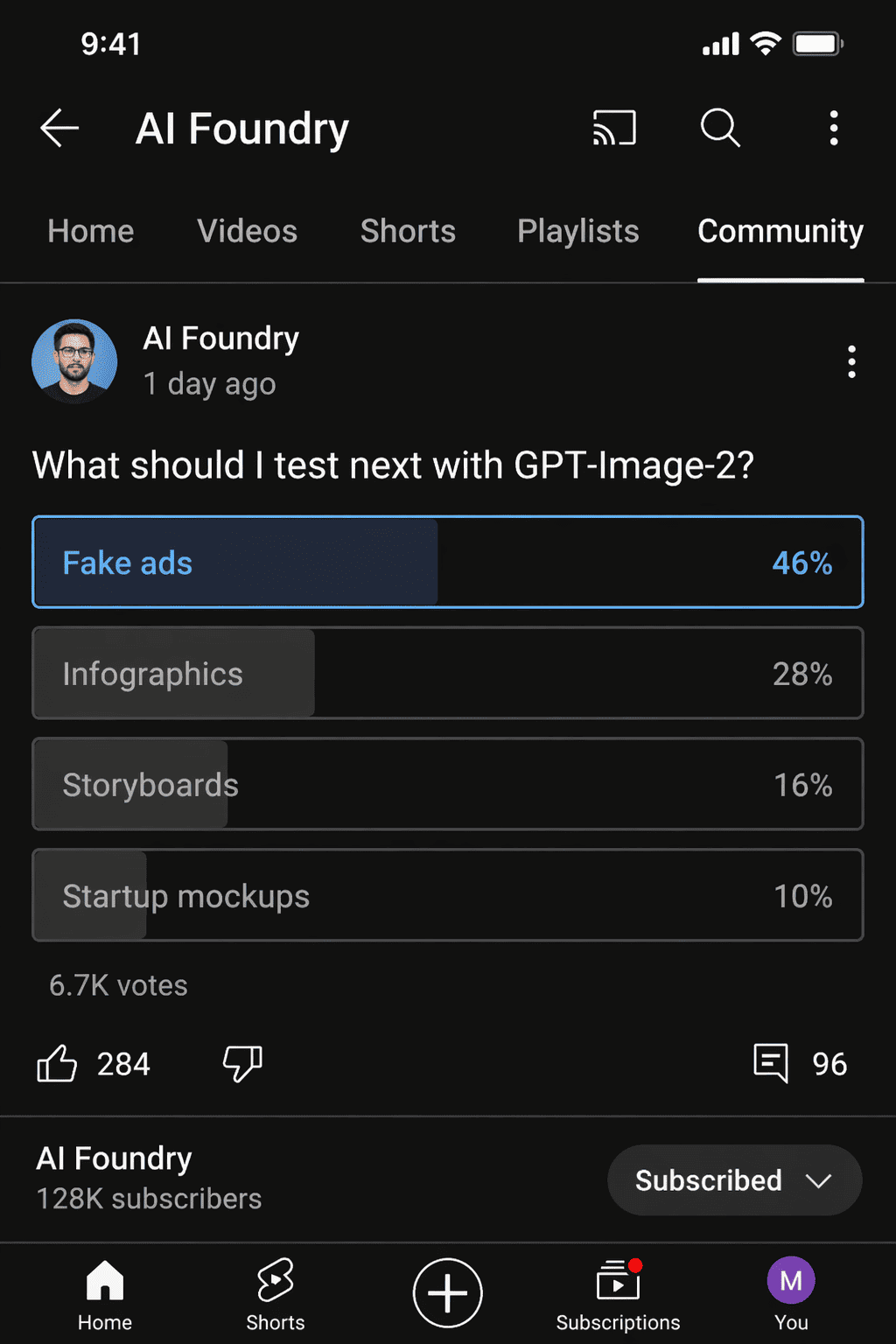Image resolution: width=896 pixels, height=1344 pixels.
Task: Open channel search with the magnifier icon
Action: pyautogui.click(x=719, y=128)
